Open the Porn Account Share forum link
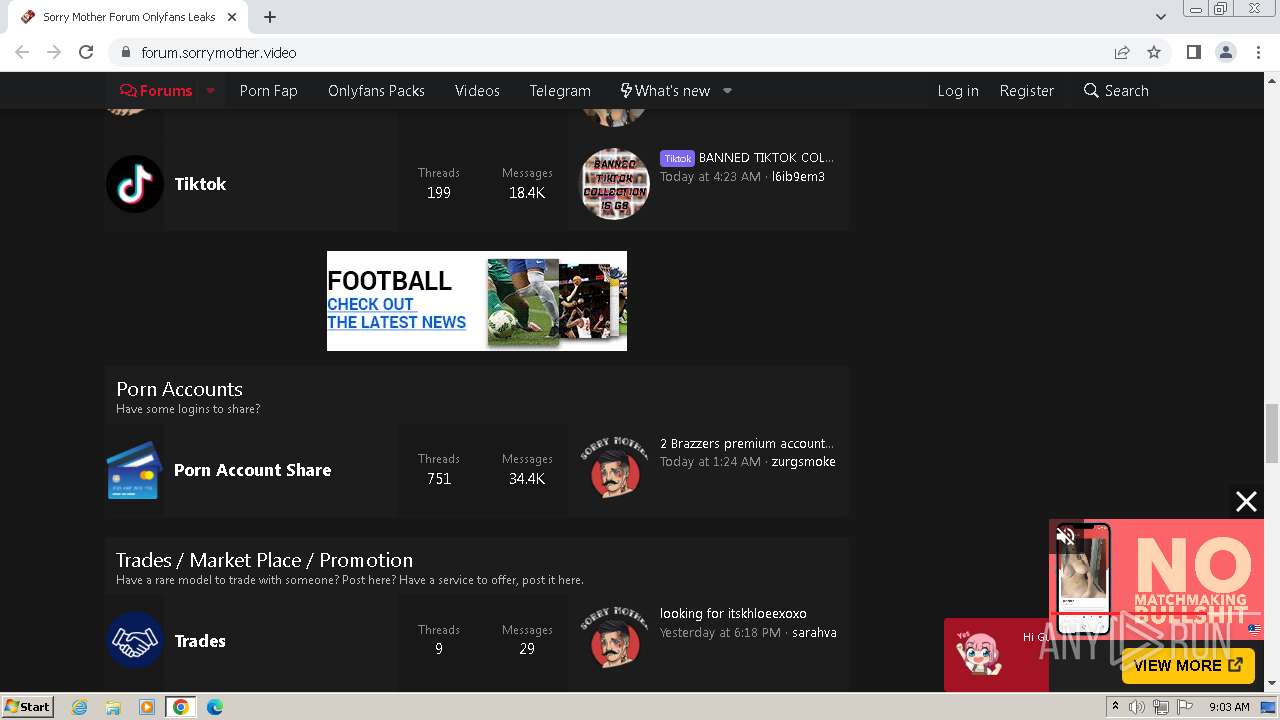1280x720 pixels. pos(252,470)
